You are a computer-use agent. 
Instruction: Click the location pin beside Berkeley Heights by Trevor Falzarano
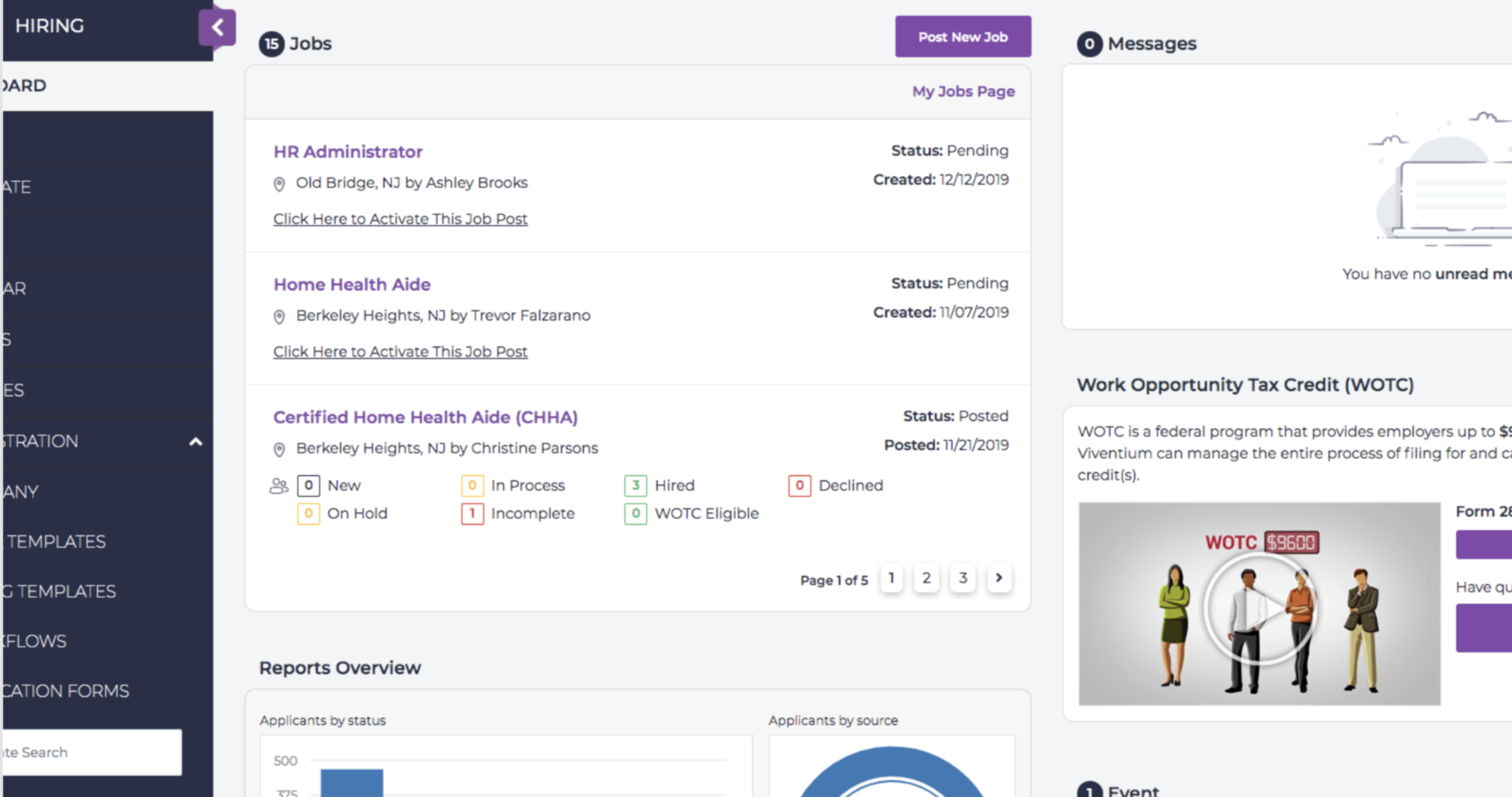(279, 317)
